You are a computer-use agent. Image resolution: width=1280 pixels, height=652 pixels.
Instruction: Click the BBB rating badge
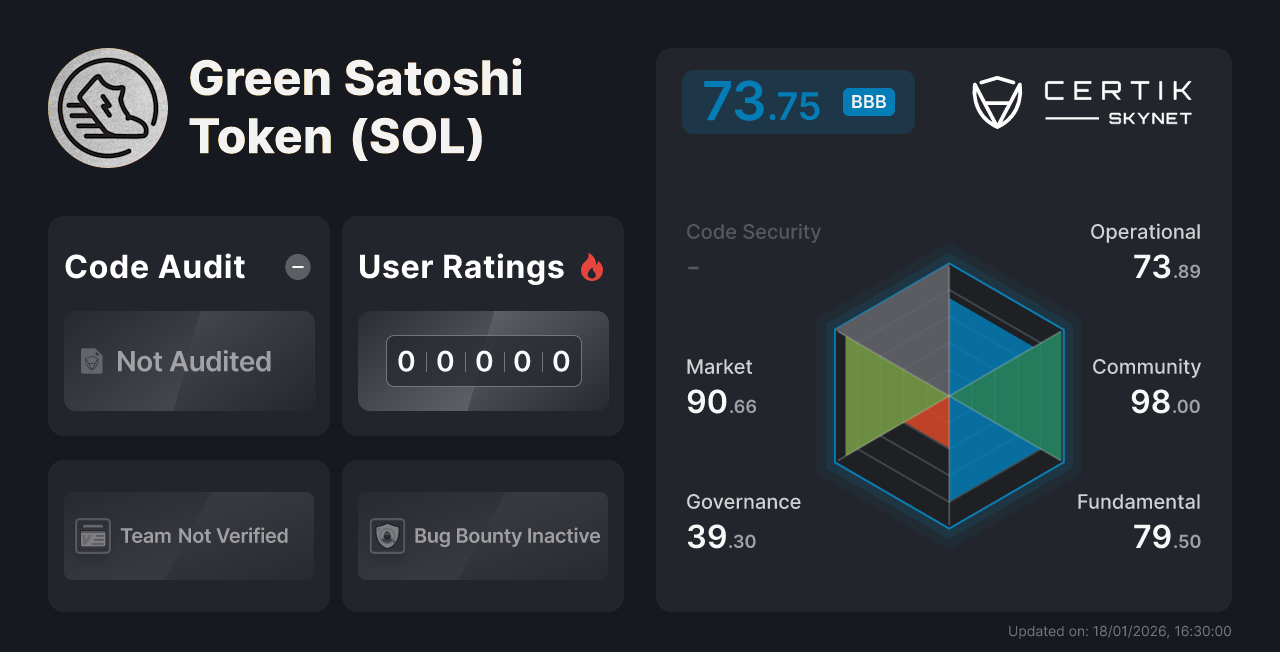click(868, 102)
